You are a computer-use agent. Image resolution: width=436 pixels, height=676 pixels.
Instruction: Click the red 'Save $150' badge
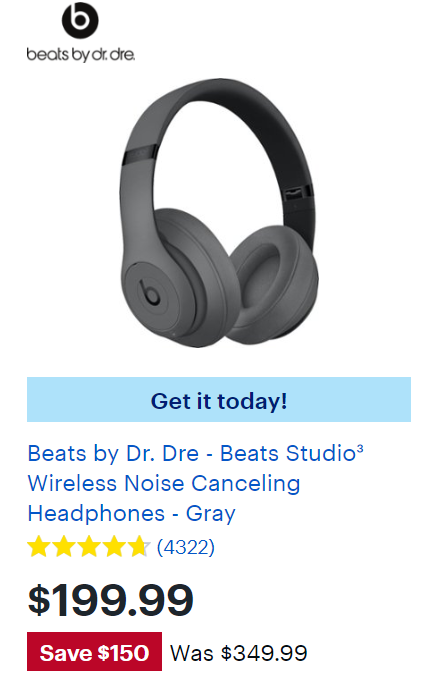94,651
